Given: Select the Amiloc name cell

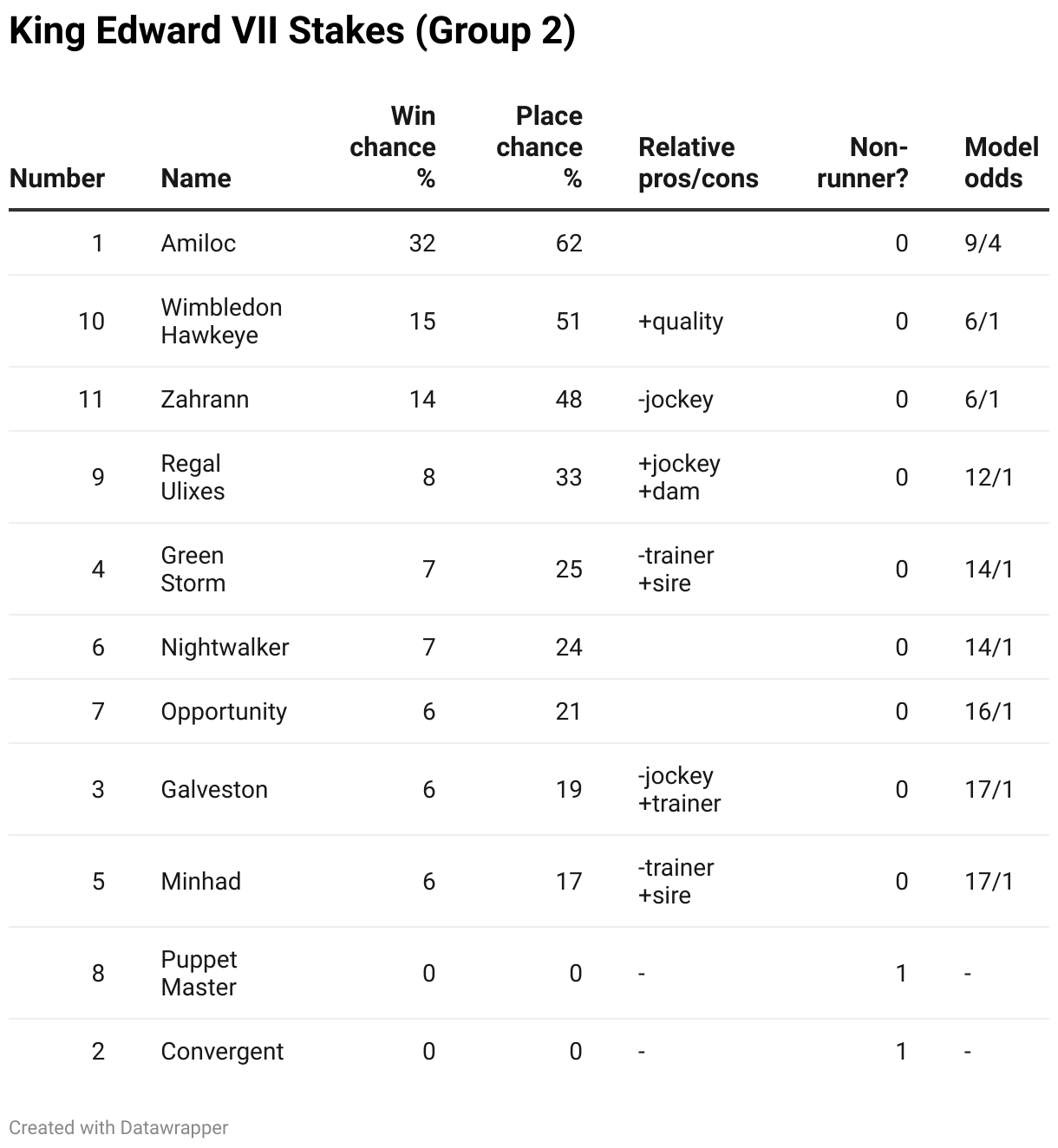Looking at the screenshot, I should tap(199, 244).
